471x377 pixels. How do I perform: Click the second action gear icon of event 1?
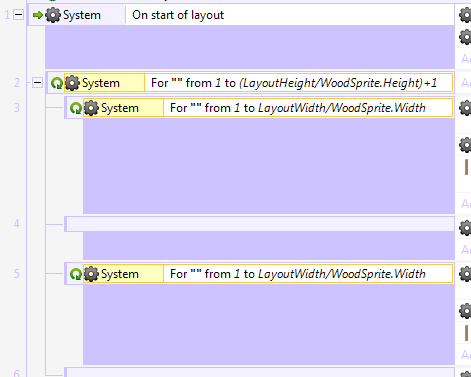[465, 36]
